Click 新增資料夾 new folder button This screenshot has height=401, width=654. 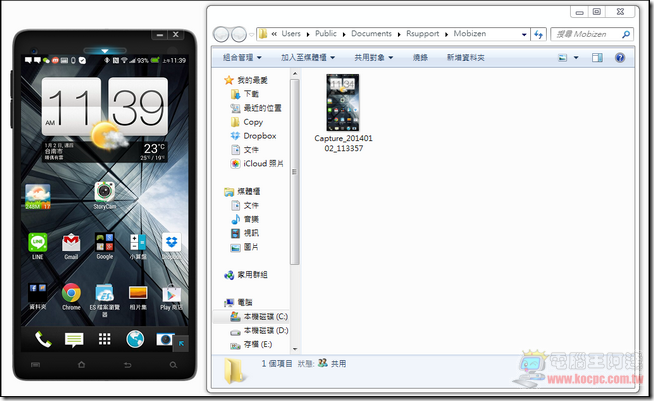[x=465, y=58]
